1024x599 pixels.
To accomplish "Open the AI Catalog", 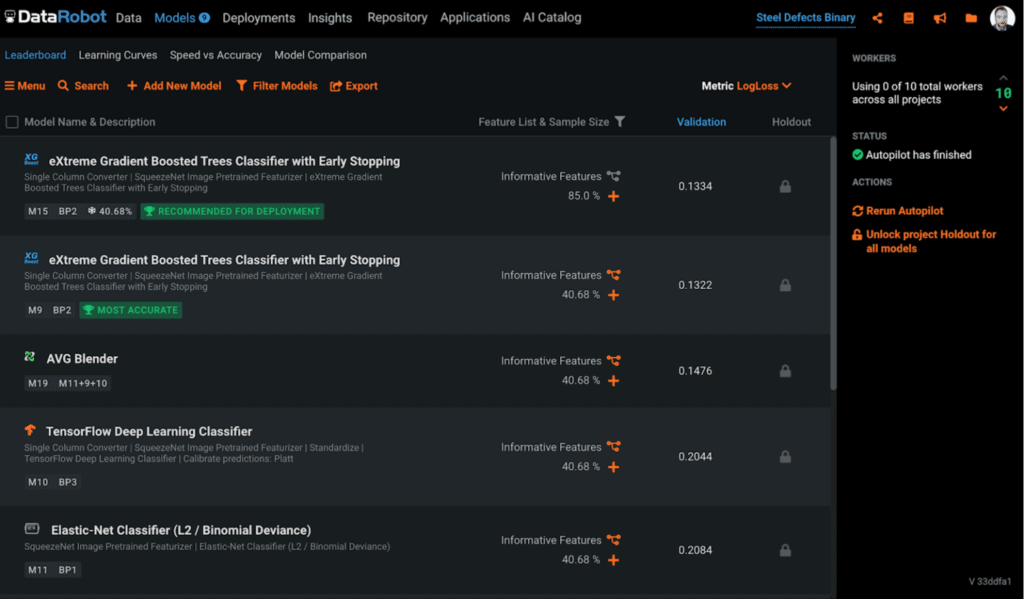I will [552, 18].
